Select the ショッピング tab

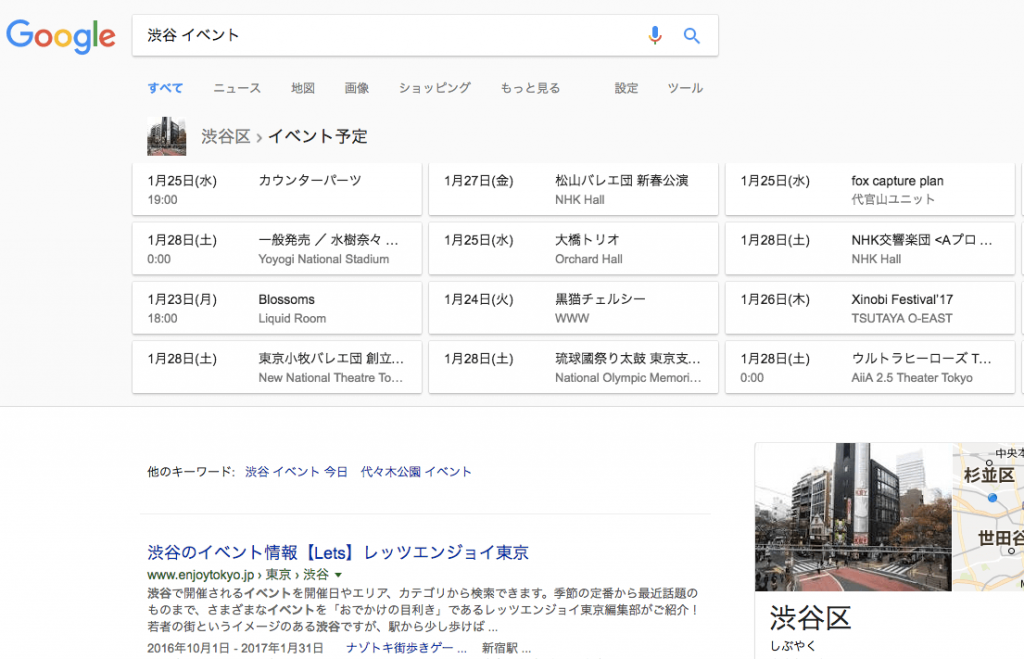pyautogui.click(x=435, y=88)
